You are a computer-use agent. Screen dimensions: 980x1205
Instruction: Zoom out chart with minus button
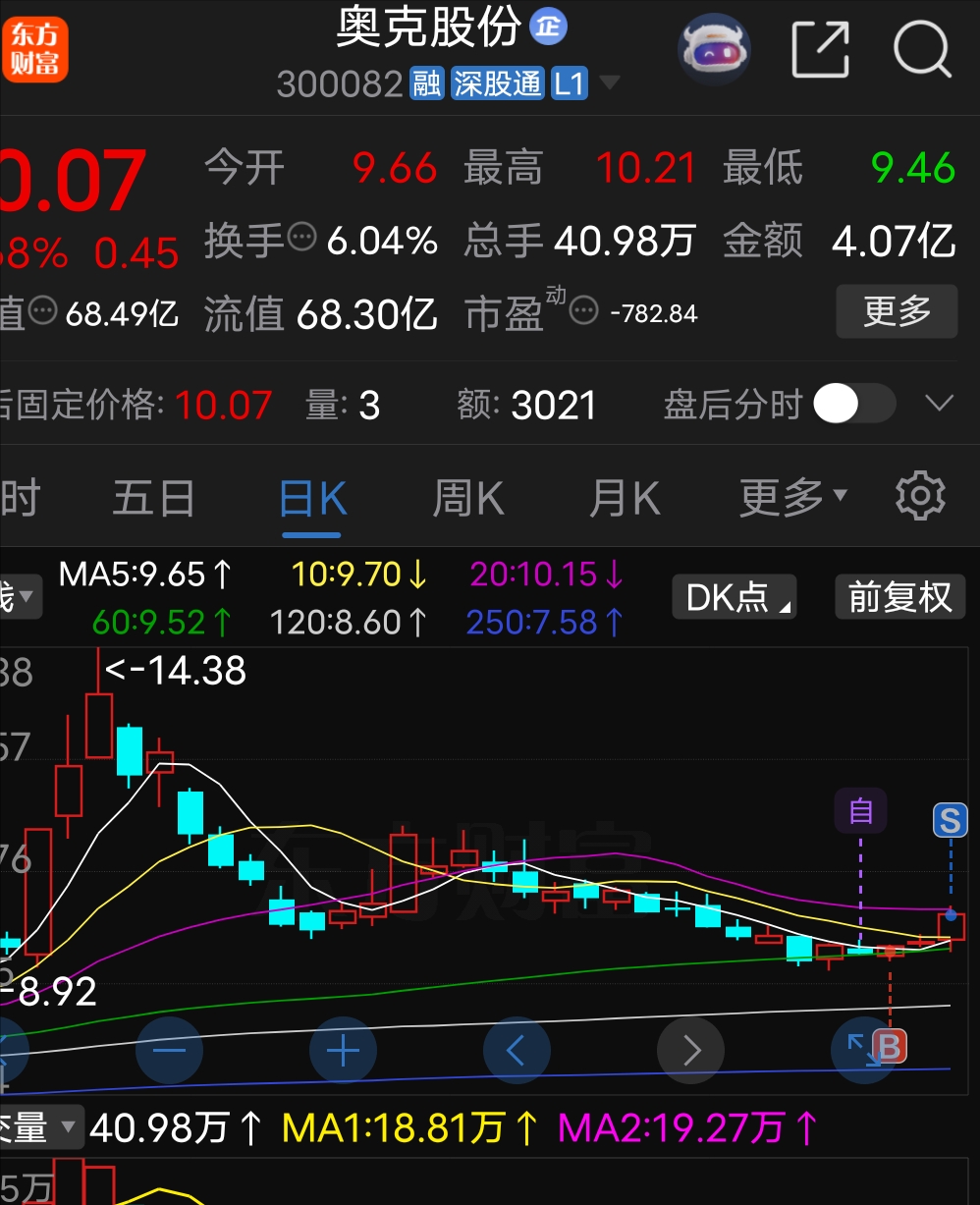169,1051
